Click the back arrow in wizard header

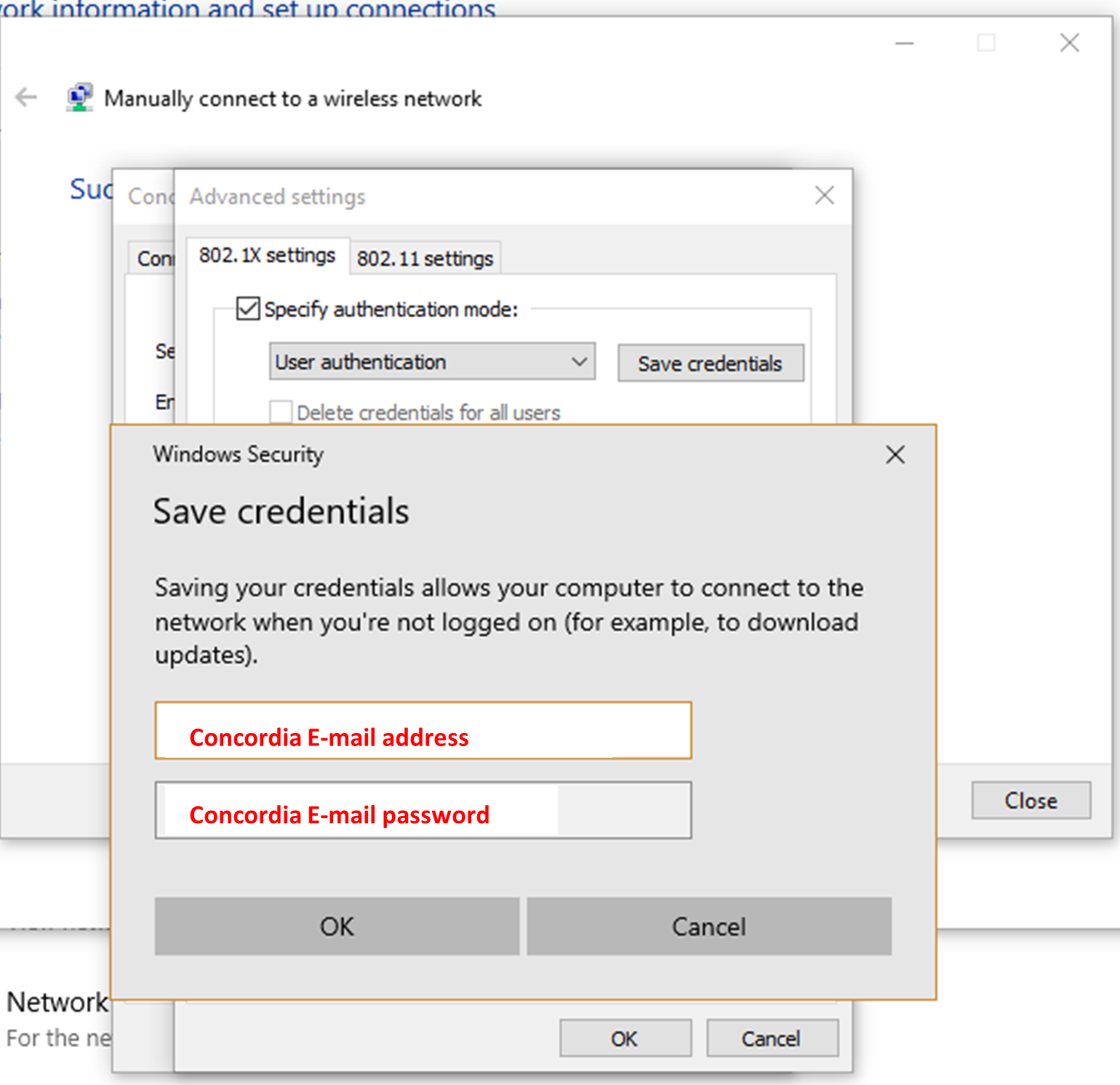pyautogui.click(x=26, y=97)
